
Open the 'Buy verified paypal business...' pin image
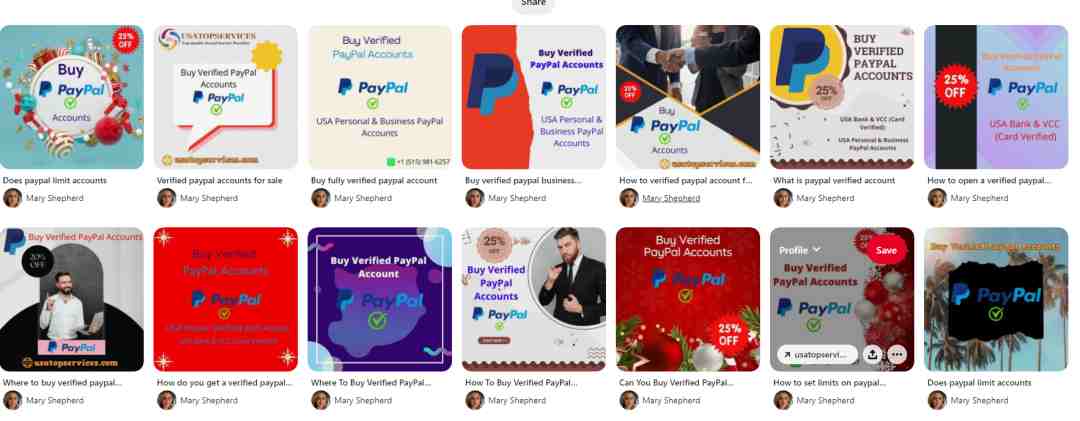(x=534, y=97)
